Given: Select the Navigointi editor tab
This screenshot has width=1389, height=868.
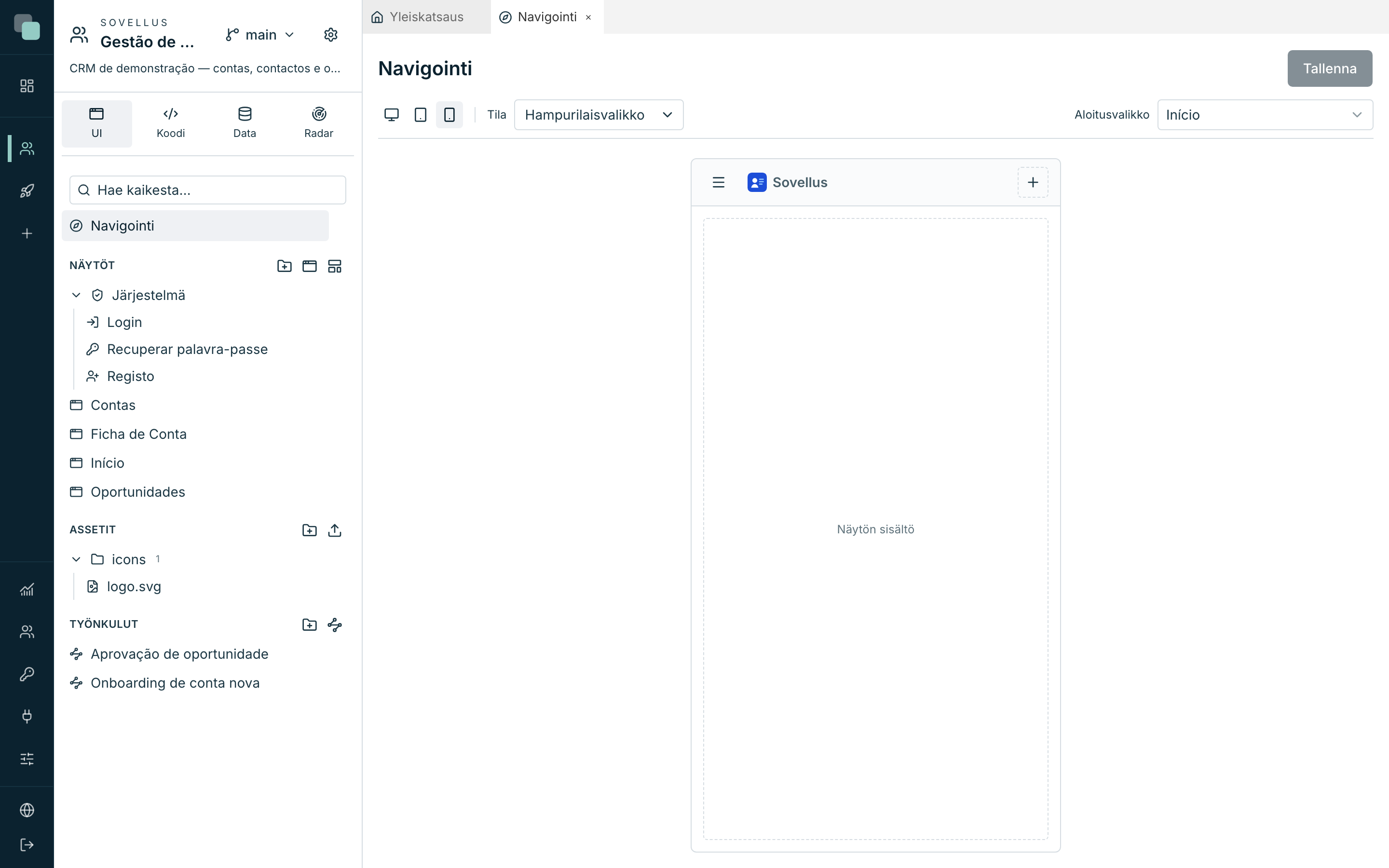Looking at the screenshot, I should 547,17.
